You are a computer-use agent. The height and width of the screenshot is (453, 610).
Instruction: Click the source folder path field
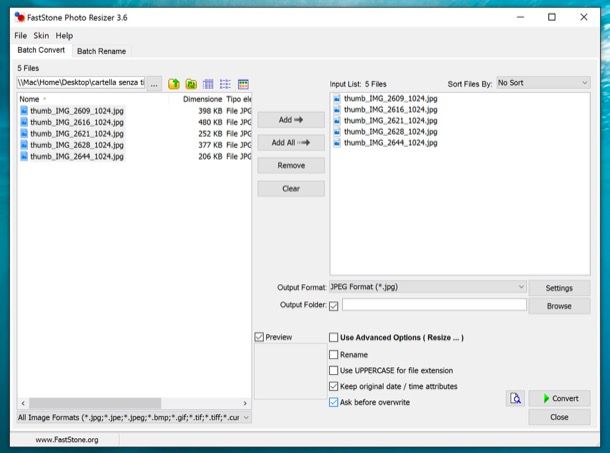click(x=81, y=83)
